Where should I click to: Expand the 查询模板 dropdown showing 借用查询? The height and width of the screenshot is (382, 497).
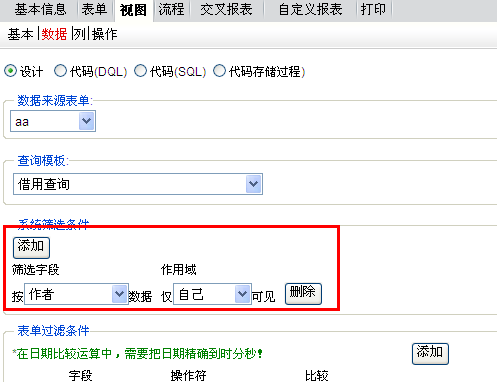138,184
